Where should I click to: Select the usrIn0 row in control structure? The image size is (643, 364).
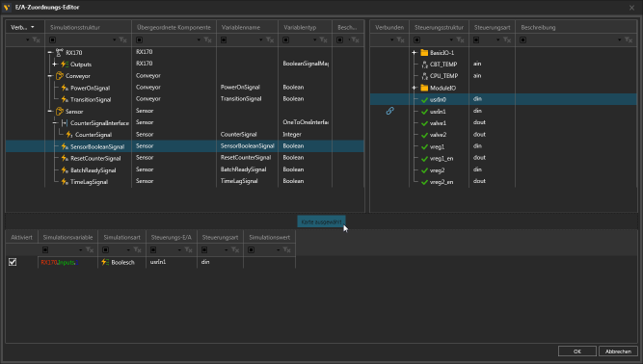(503, 99)
